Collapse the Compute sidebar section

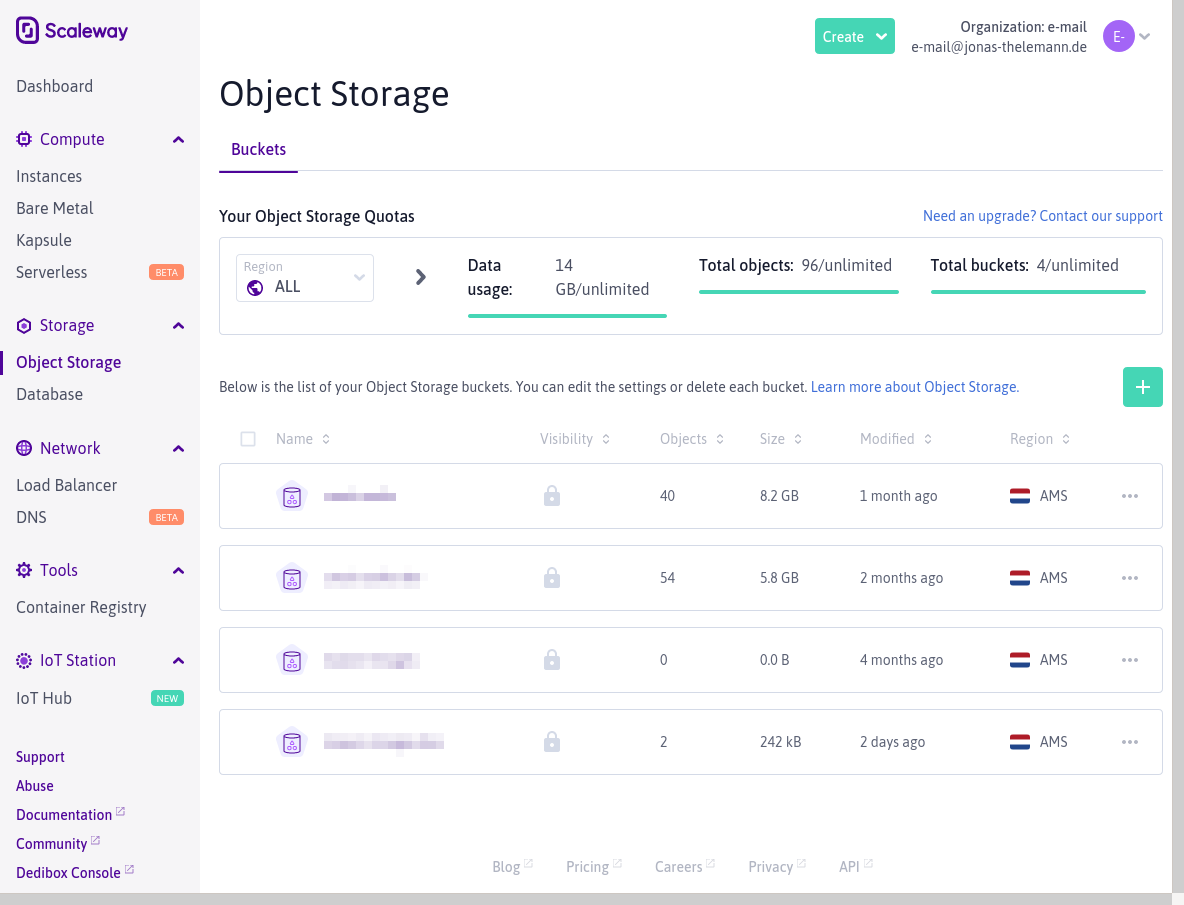(x=178, y=140)
